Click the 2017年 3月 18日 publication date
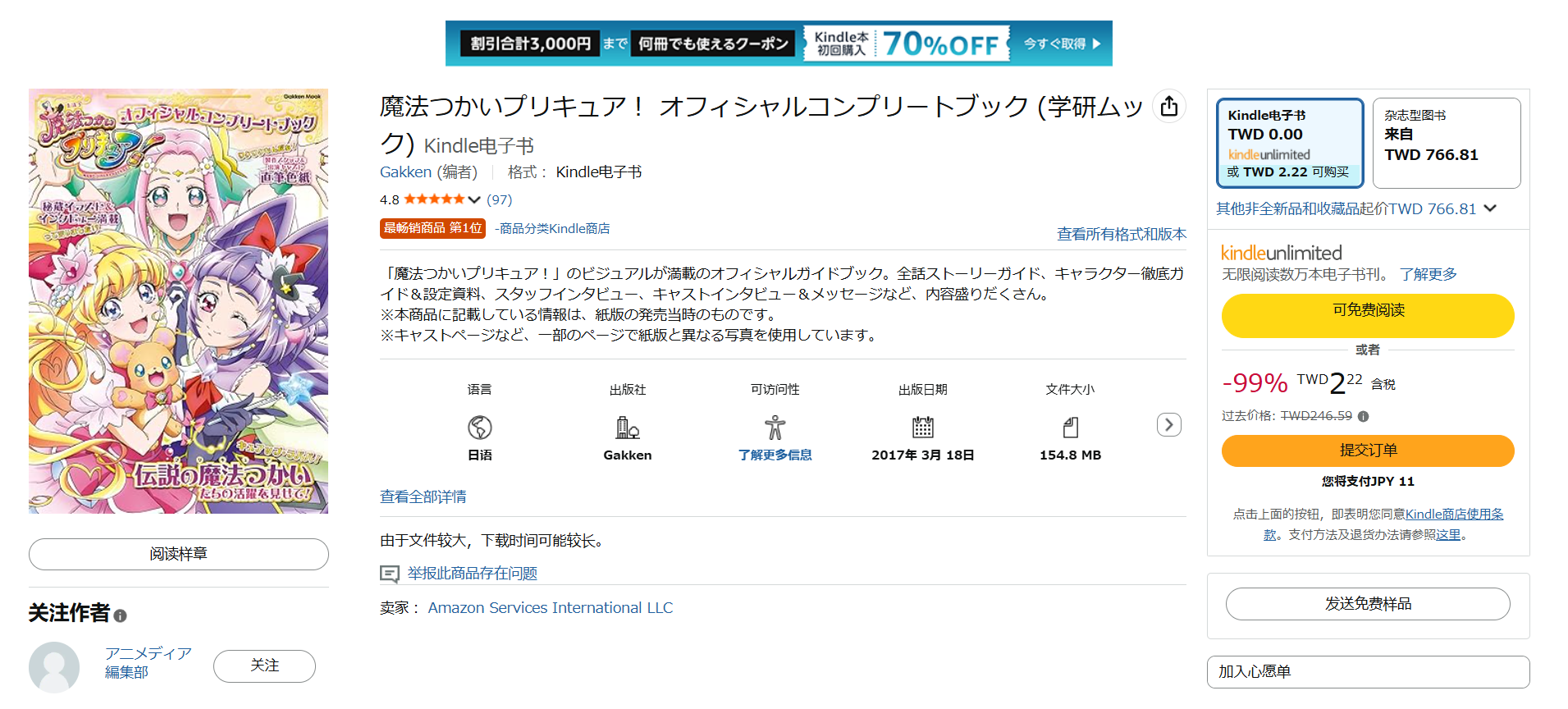Image resolution: width=1568 pixels, height=709 pixels. (x=923, y=455)
